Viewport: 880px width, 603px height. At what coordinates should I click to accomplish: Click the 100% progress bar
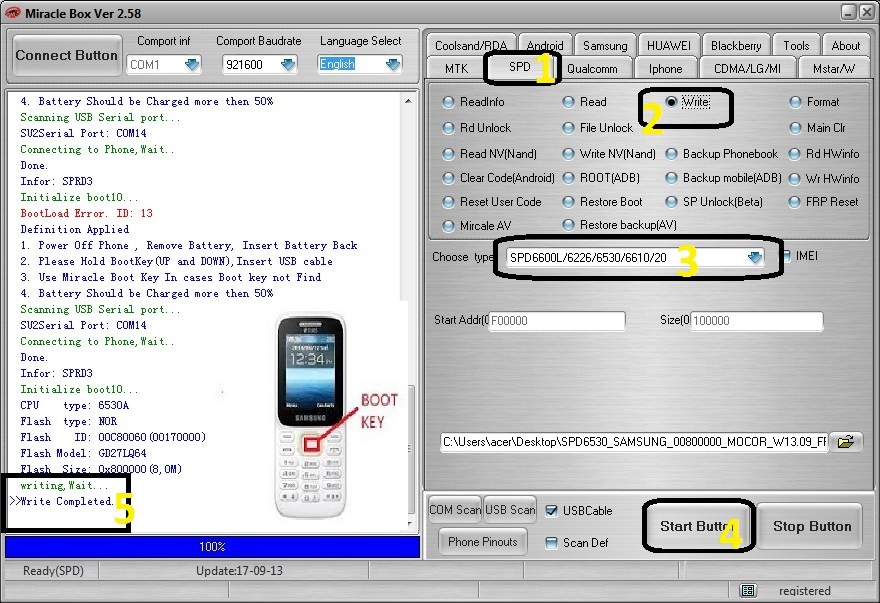tap(212, 547)
